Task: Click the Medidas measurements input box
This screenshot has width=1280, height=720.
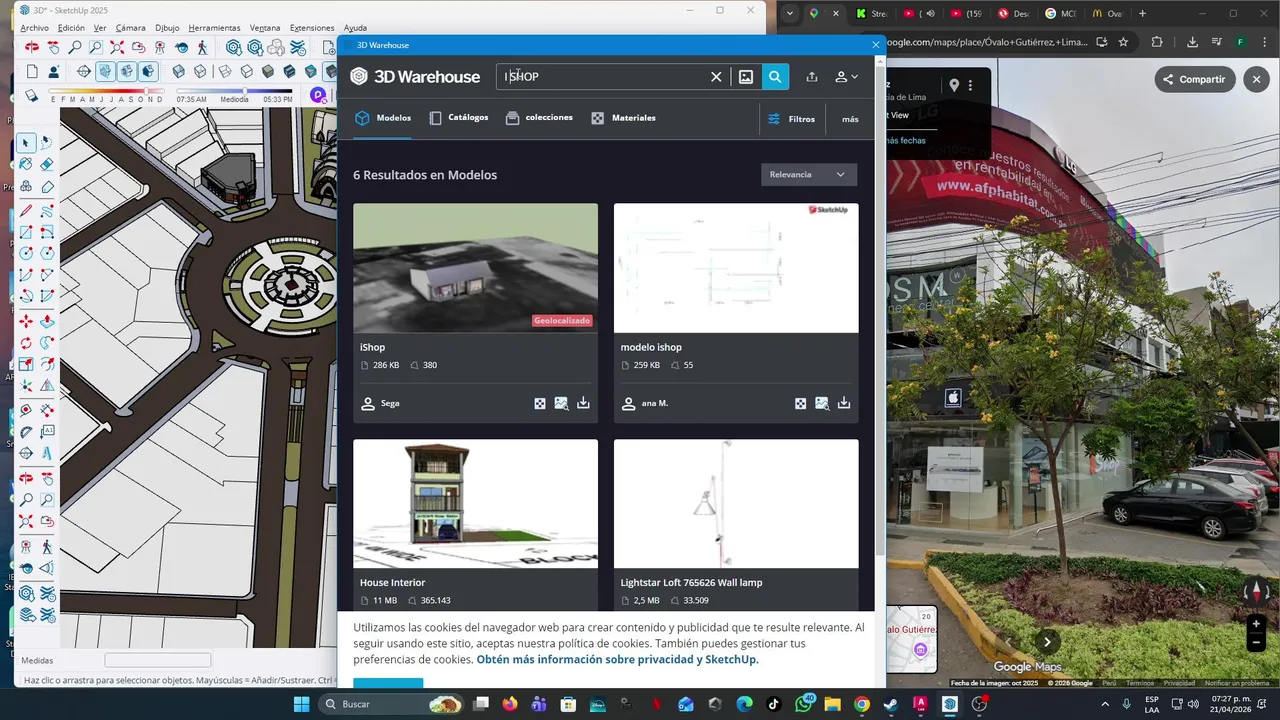Action: tap(158, 660)
